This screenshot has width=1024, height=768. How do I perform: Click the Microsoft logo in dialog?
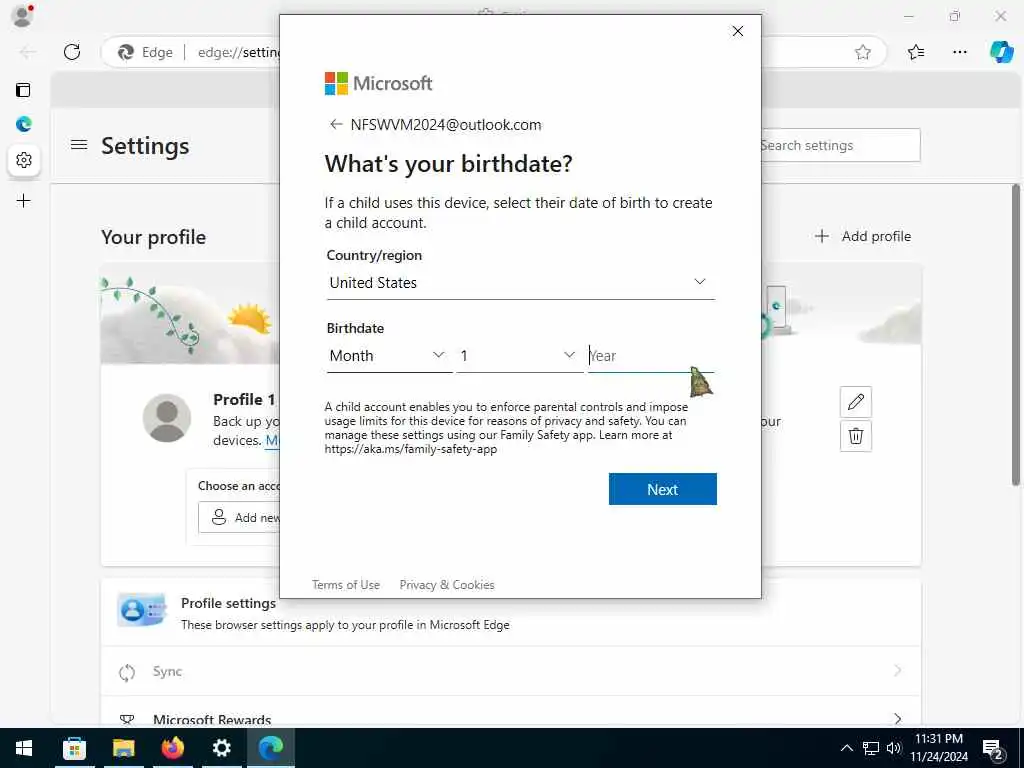pyautogui.click(x=378, y=84)
